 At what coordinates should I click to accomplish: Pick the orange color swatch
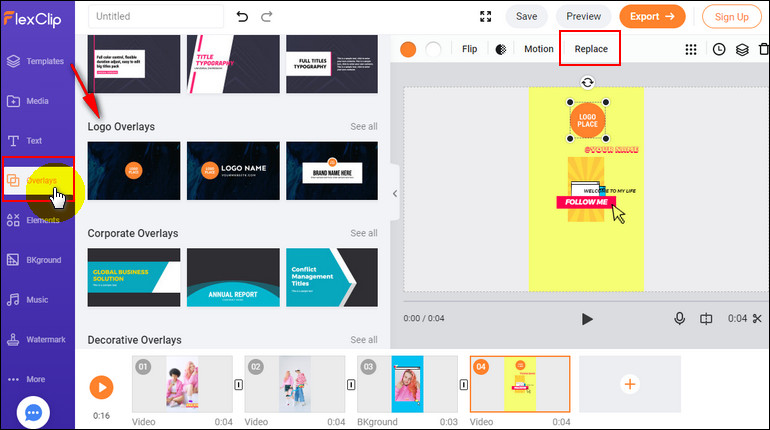tap(408, 49)
